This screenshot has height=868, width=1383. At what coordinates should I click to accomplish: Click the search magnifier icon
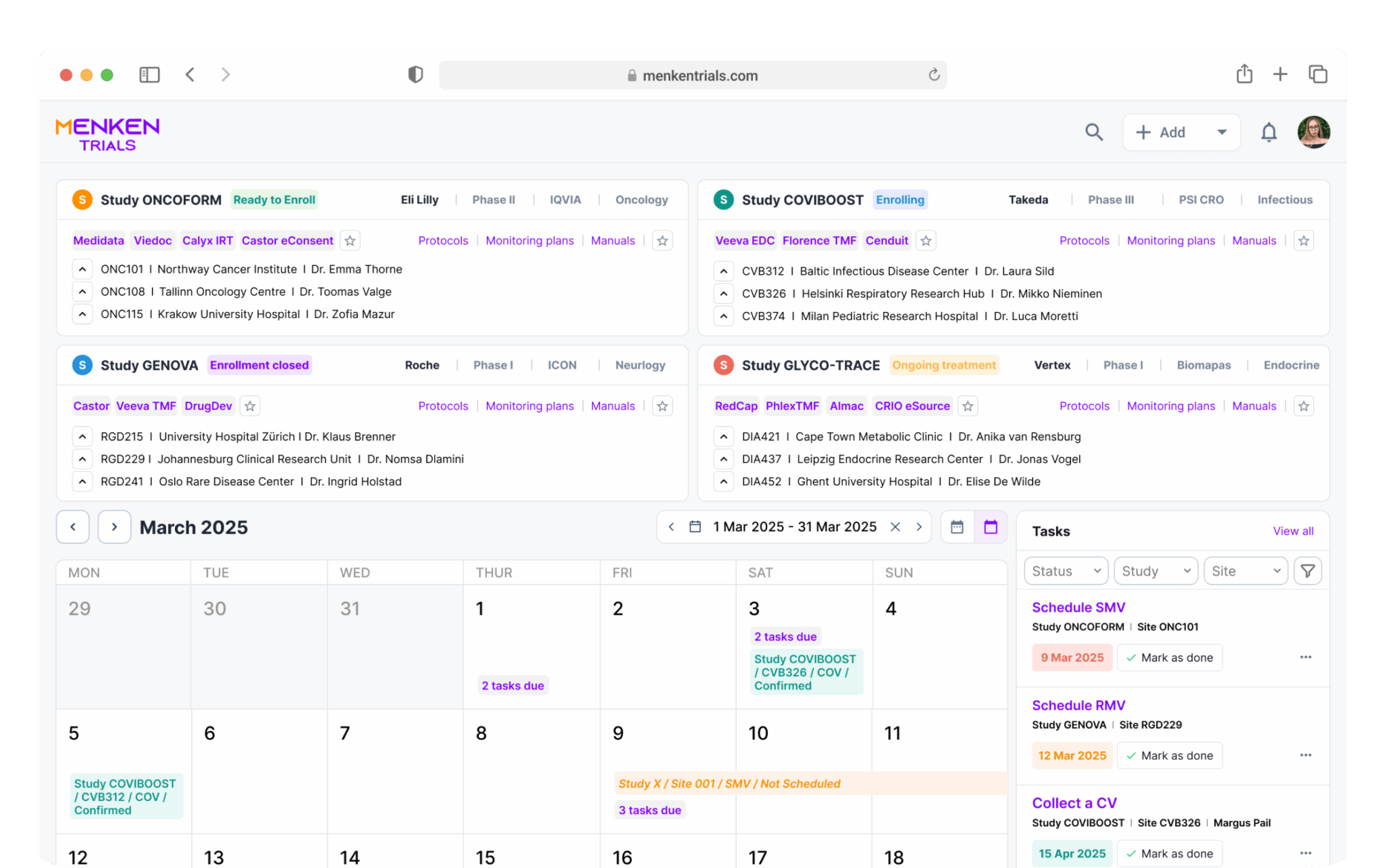click(x=1093, y=132)
